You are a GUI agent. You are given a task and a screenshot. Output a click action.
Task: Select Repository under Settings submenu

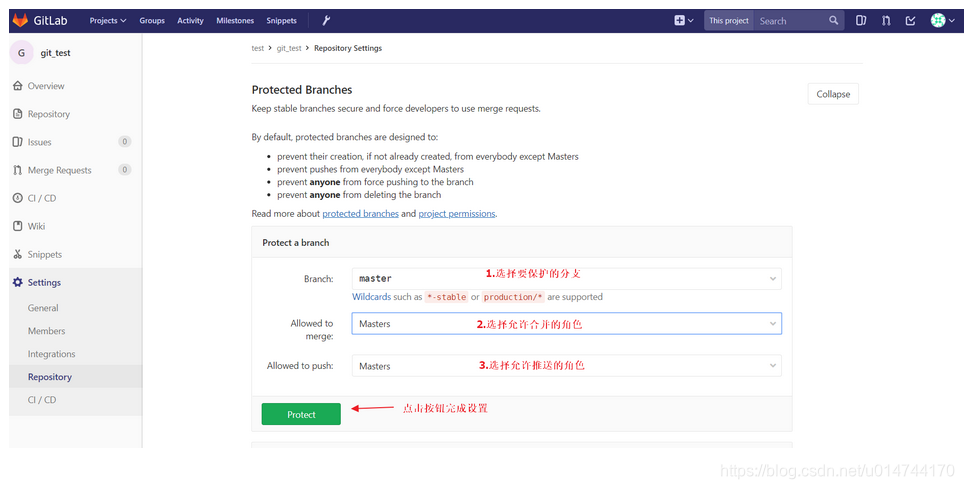[x=50, y=376]
